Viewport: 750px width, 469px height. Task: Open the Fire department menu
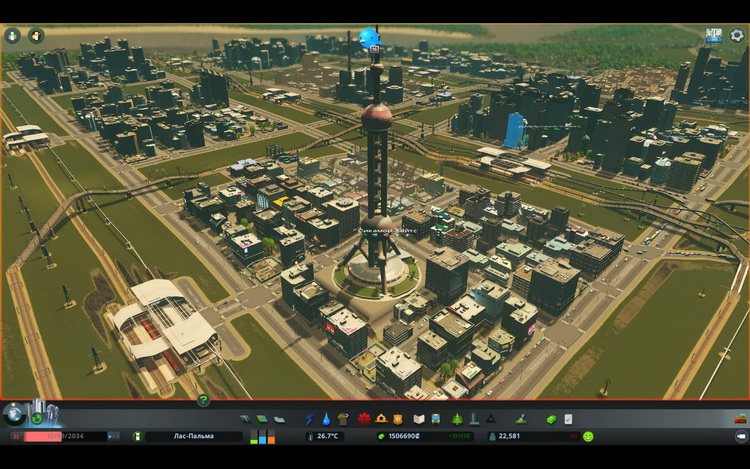tap(381, 419)
